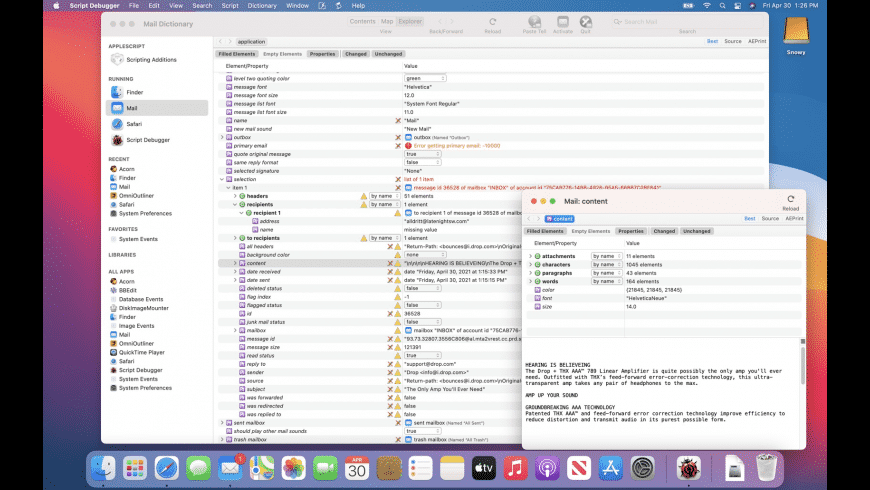The height and width of the screenshot is (490, 870).
Task: Click the message size value 121391
Action: click(412, 347)
